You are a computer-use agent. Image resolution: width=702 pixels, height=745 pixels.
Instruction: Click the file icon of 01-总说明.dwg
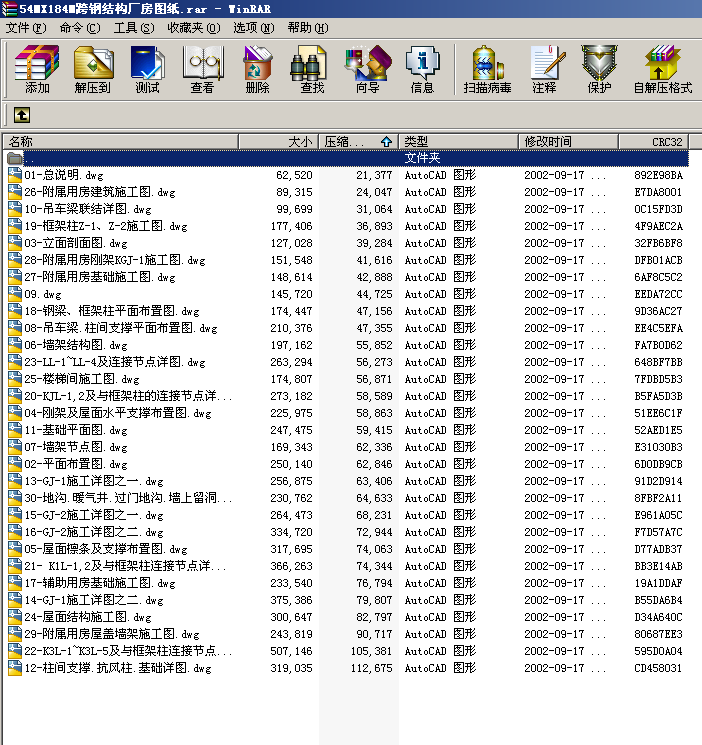15,175
